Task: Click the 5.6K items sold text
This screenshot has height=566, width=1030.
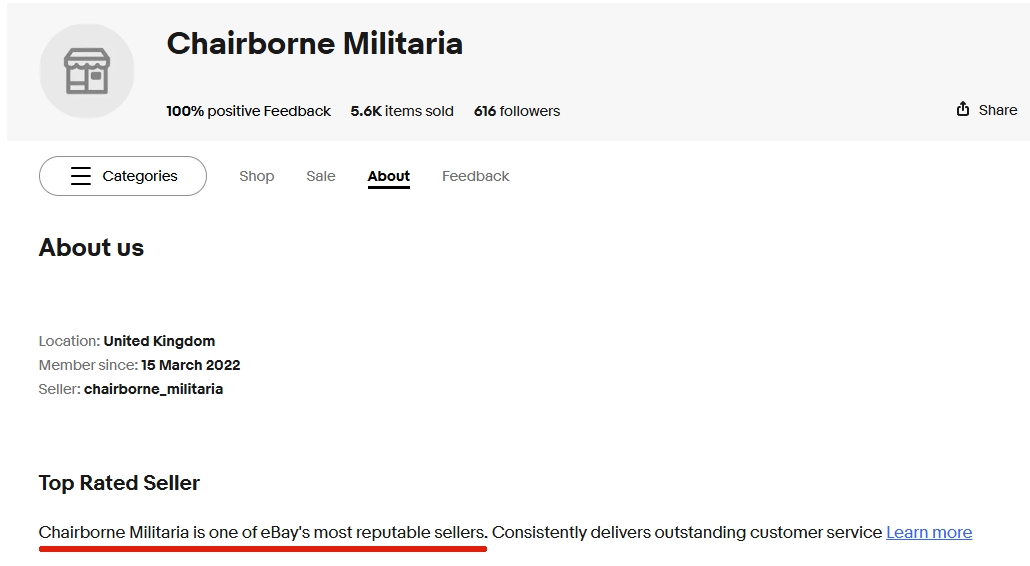Action: click(x=402, y=111)
